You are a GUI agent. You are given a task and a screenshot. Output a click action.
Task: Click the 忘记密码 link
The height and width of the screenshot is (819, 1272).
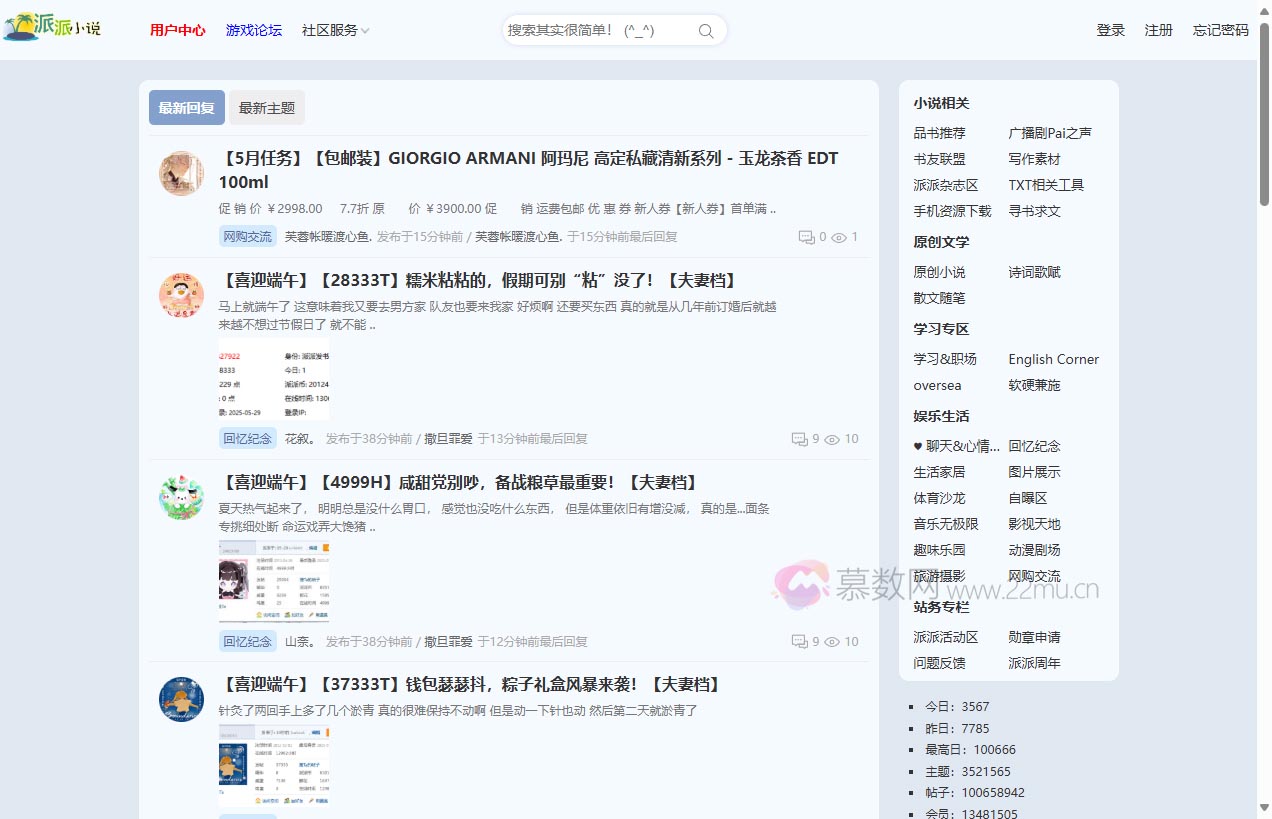click(x=1220, y=30)
